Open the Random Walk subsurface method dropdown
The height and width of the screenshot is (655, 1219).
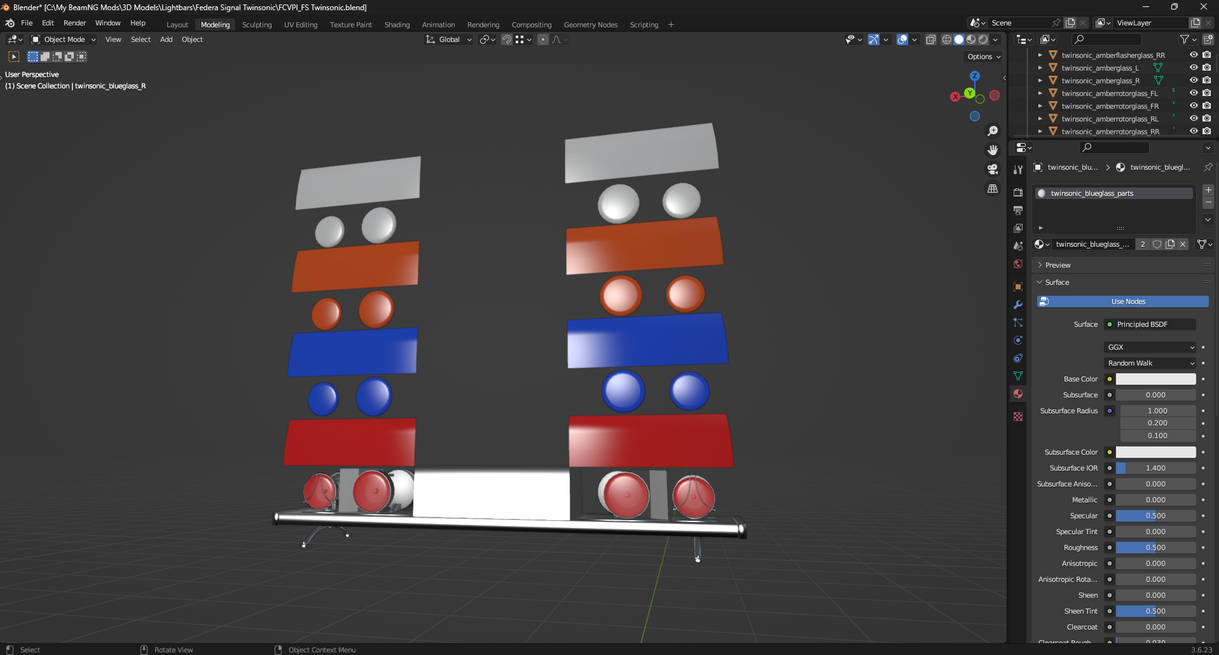1150,363
